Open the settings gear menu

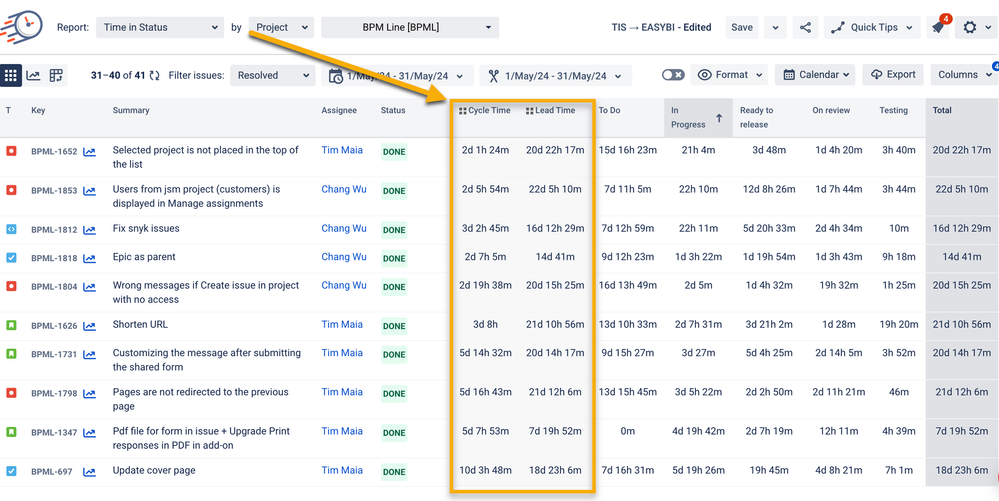[x=975, y=27]
